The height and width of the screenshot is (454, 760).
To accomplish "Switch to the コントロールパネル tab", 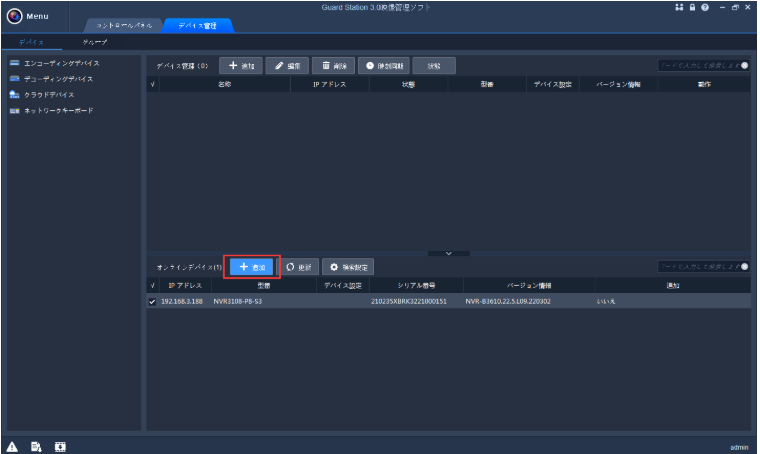I will (124, 25).
